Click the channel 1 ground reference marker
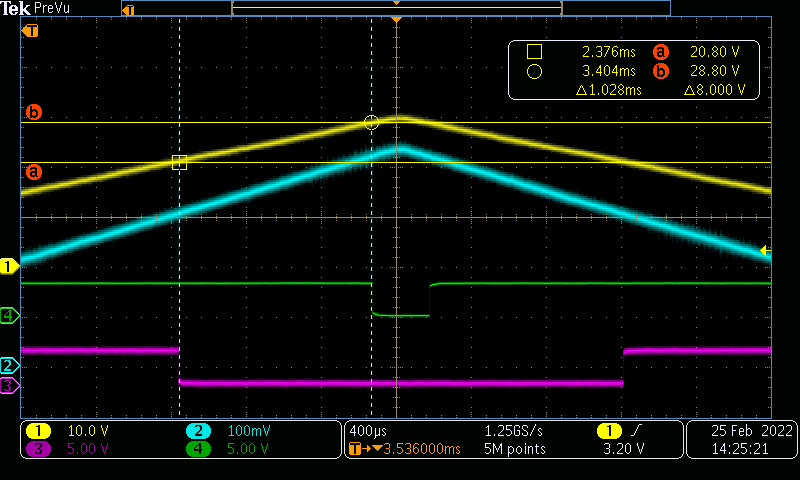The image size is (800, 480). pos(10,266)
